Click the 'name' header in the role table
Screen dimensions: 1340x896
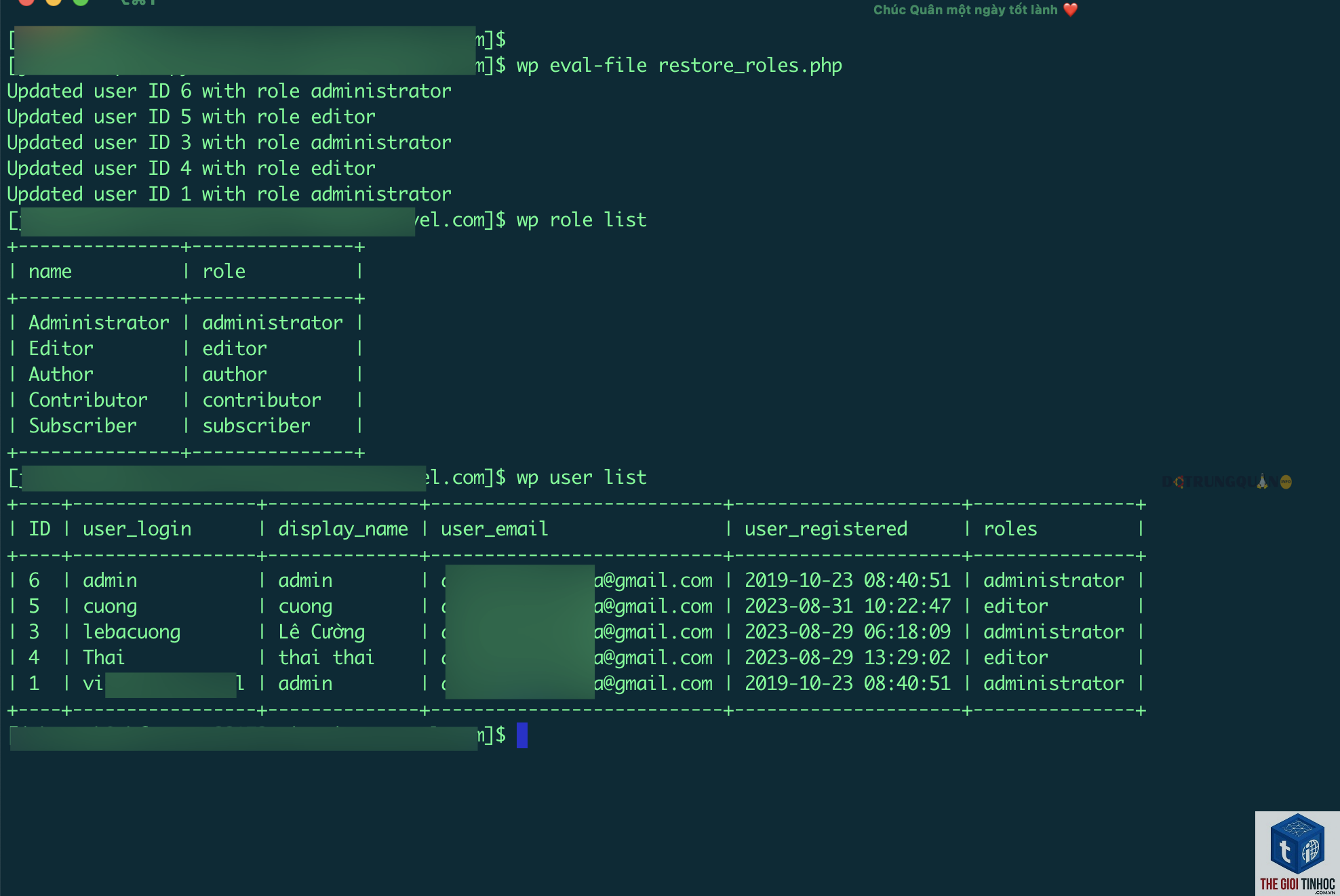(x=50, y=271)
